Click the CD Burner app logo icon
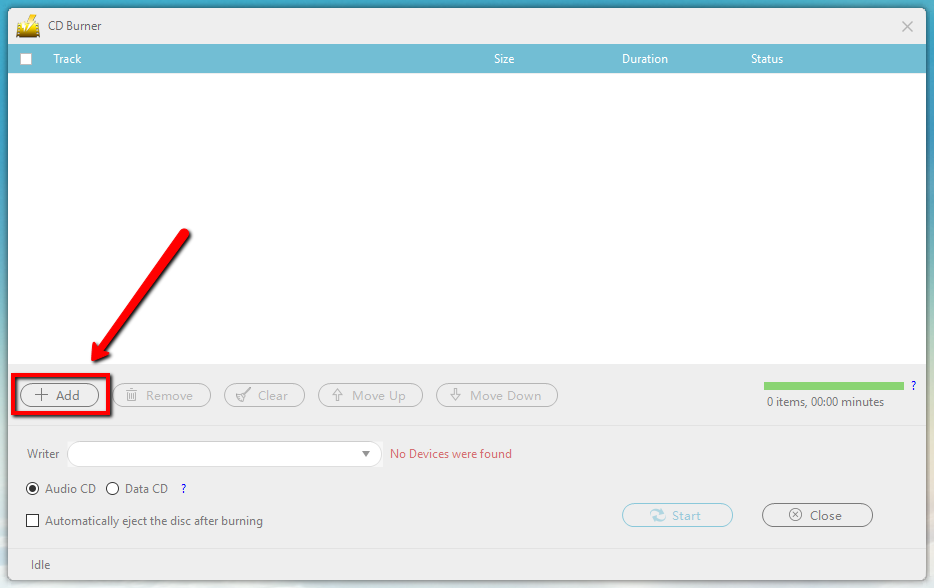 click(28, 26)
